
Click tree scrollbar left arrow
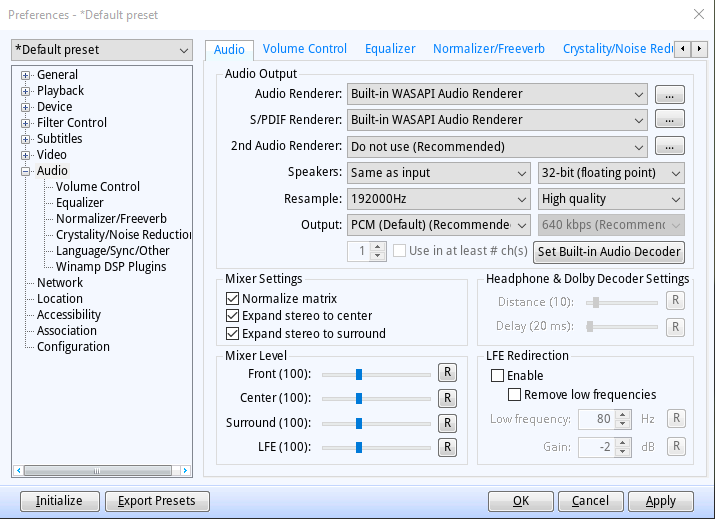click(19, 470)
